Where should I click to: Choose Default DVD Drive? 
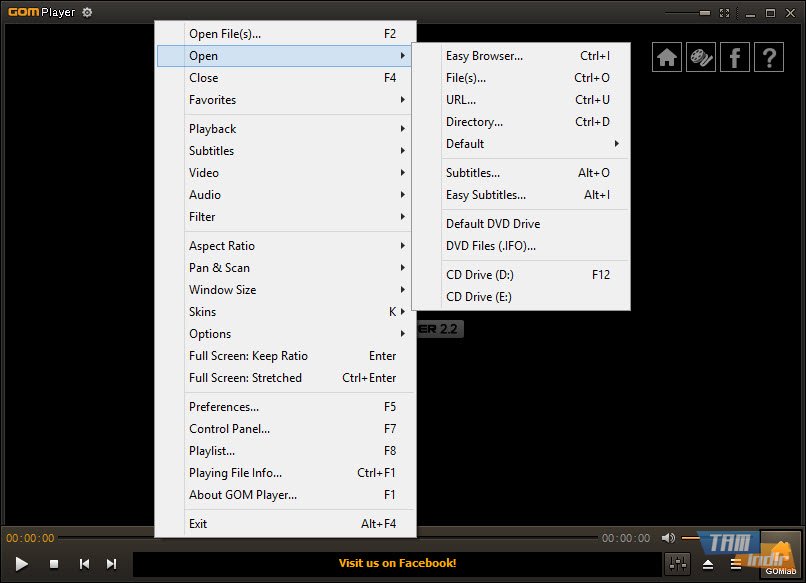click(521, 224)
